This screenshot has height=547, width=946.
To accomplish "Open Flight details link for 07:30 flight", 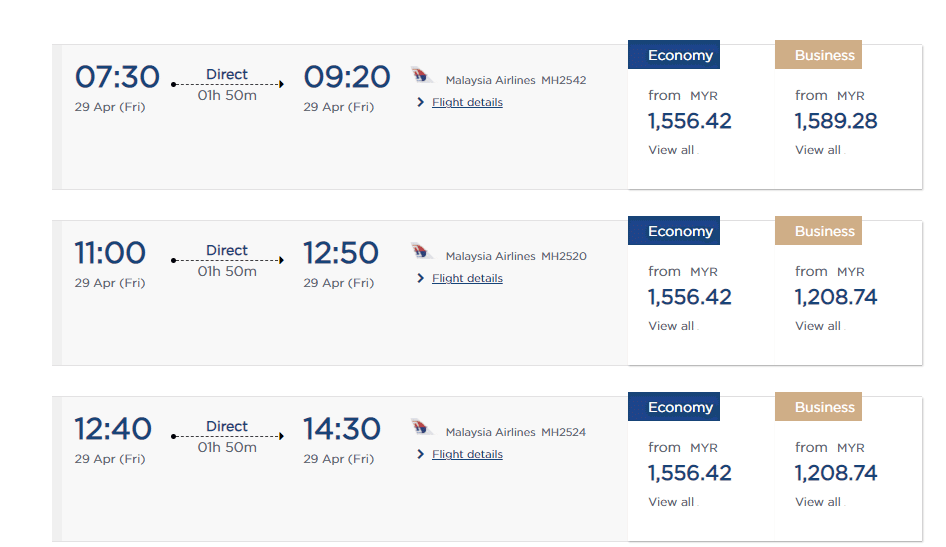I will pos(467,103).
